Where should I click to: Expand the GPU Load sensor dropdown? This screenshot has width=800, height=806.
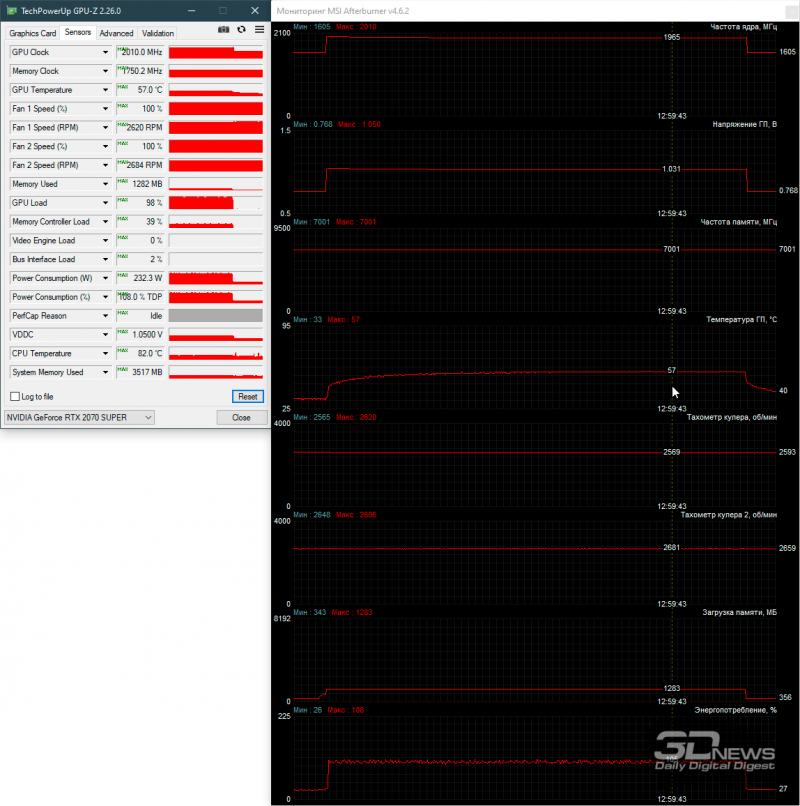(x=105, y=203)
